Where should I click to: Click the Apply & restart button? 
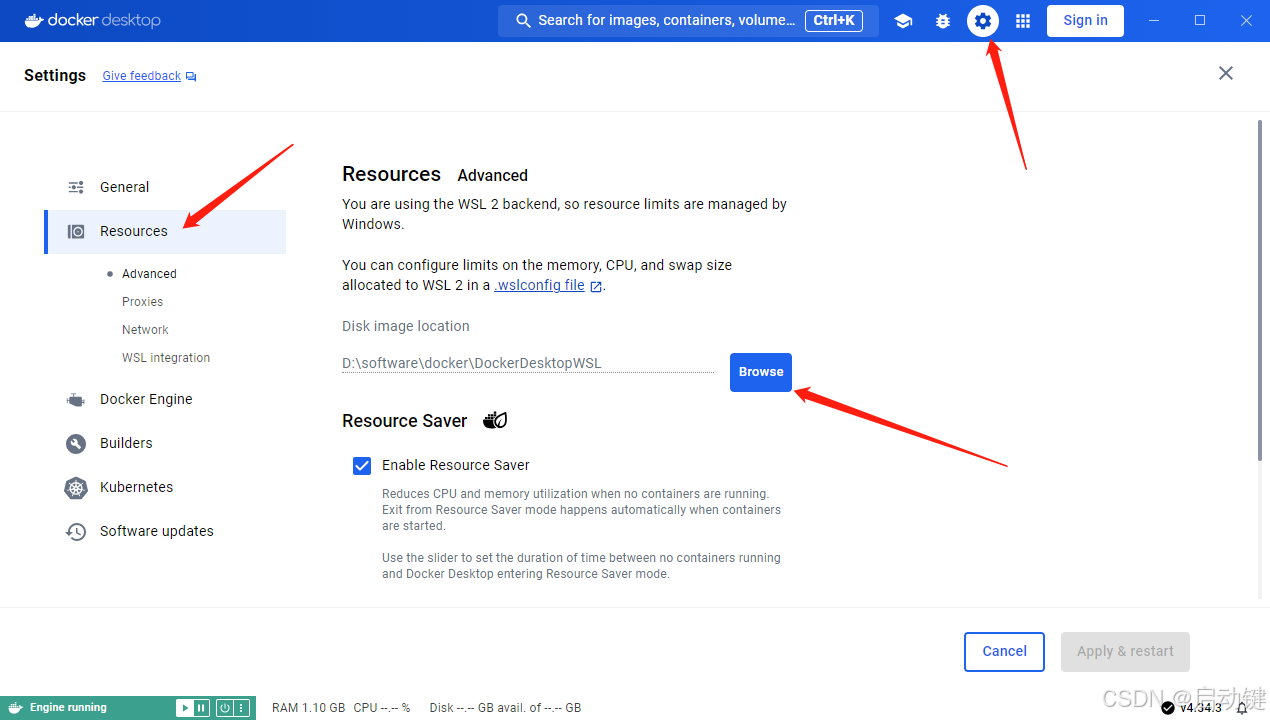point(1125,651)
